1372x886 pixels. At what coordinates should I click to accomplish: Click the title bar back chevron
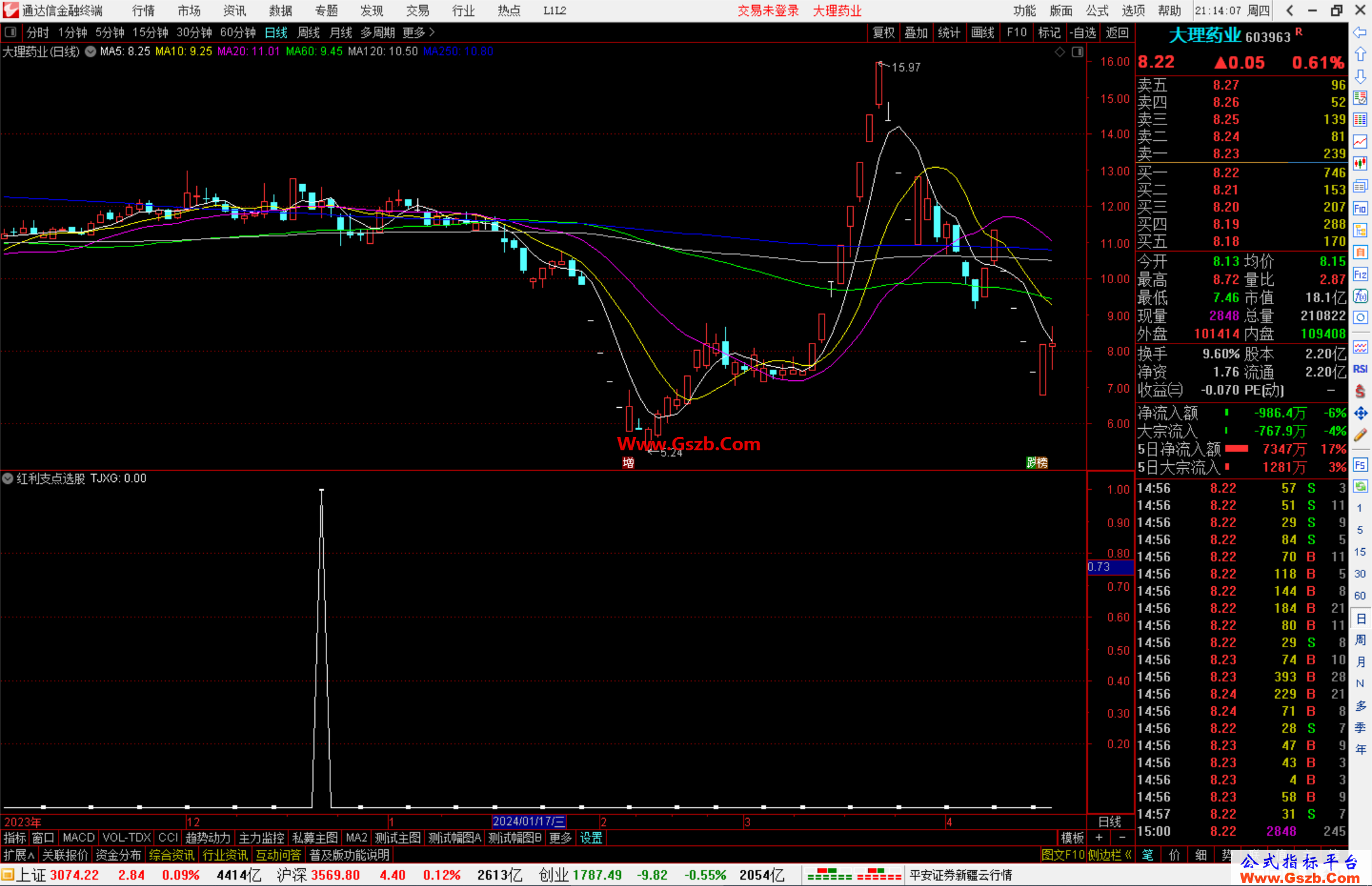1289,10
